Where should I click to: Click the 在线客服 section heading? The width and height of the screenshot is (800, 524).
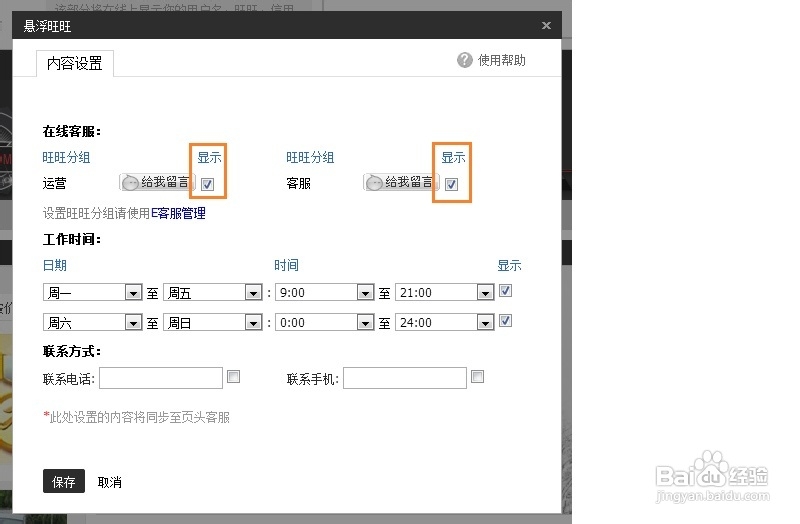(x=72, y=132)
